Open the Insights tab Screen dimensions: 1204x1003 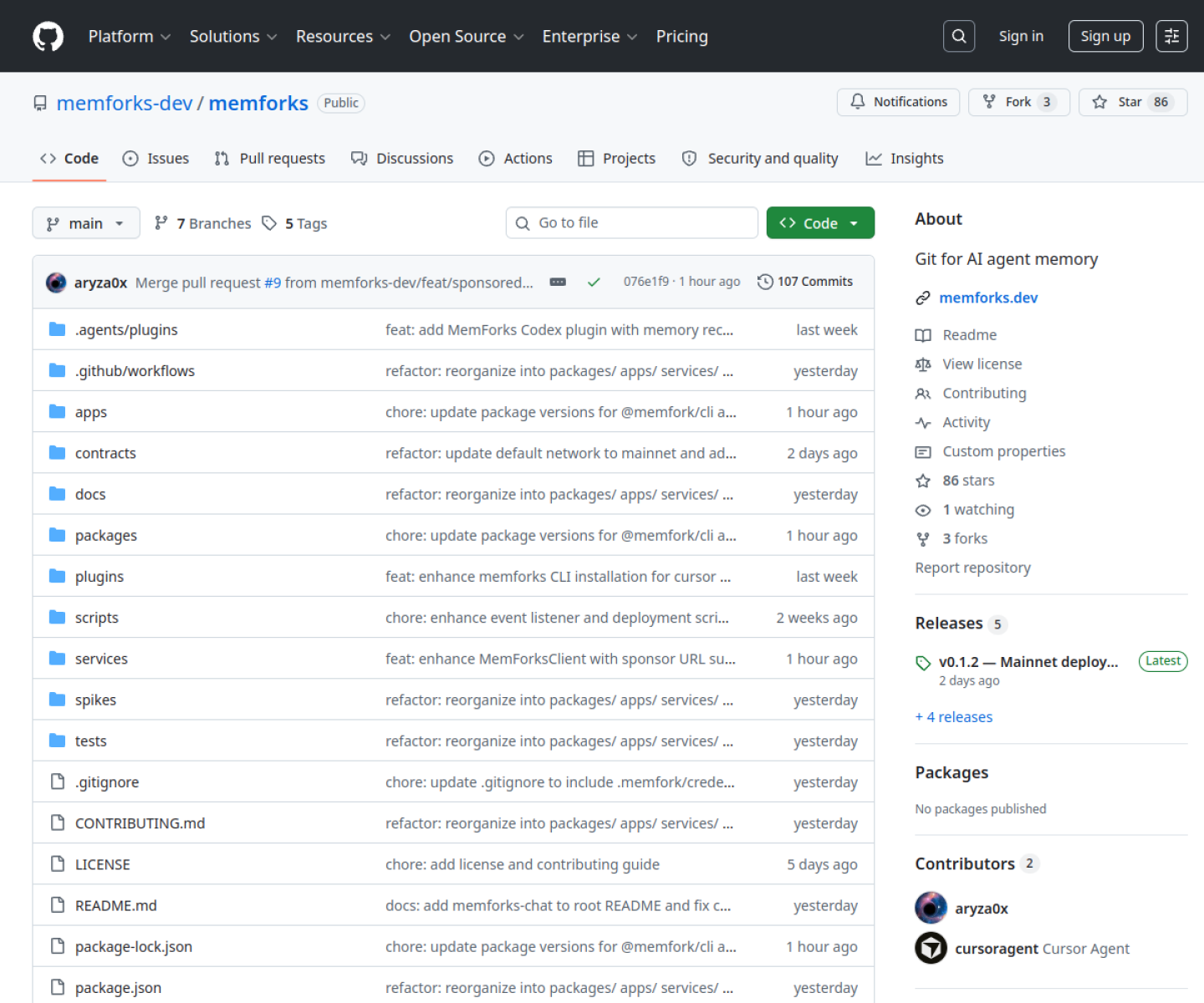(x=905, y=159)
